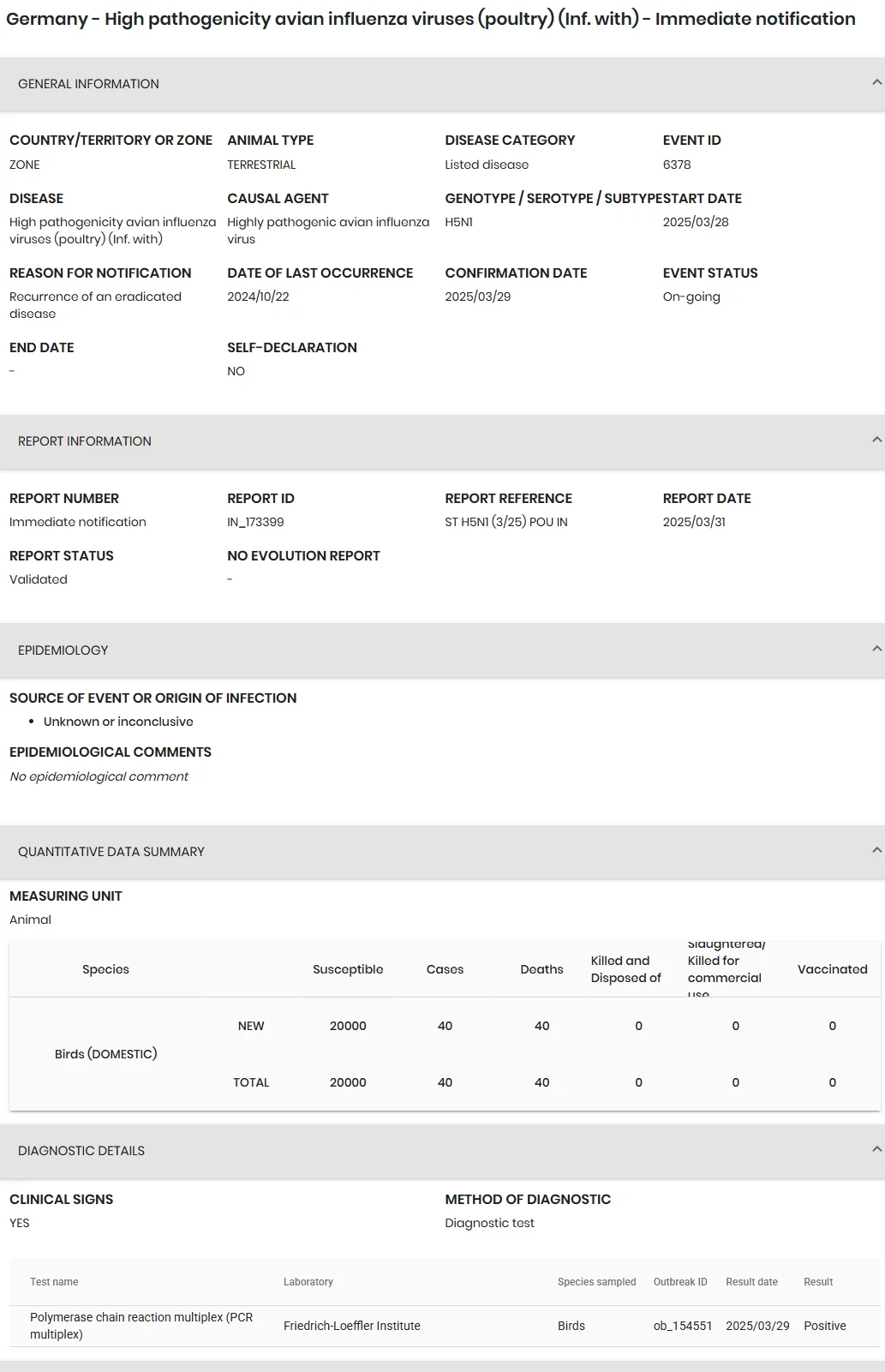
Task: Select disease category 'Listed disease'
Action: coord(487,165)
